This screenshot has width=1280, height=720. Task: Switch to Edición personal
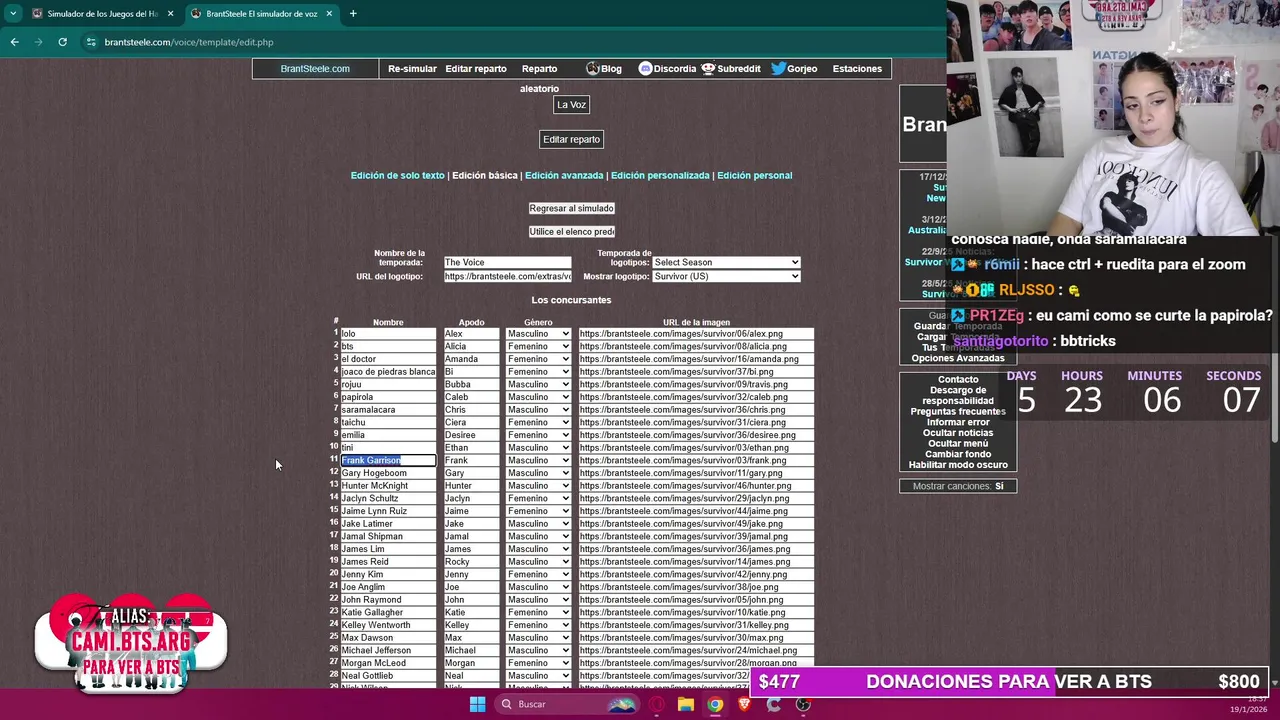[755, 176]
